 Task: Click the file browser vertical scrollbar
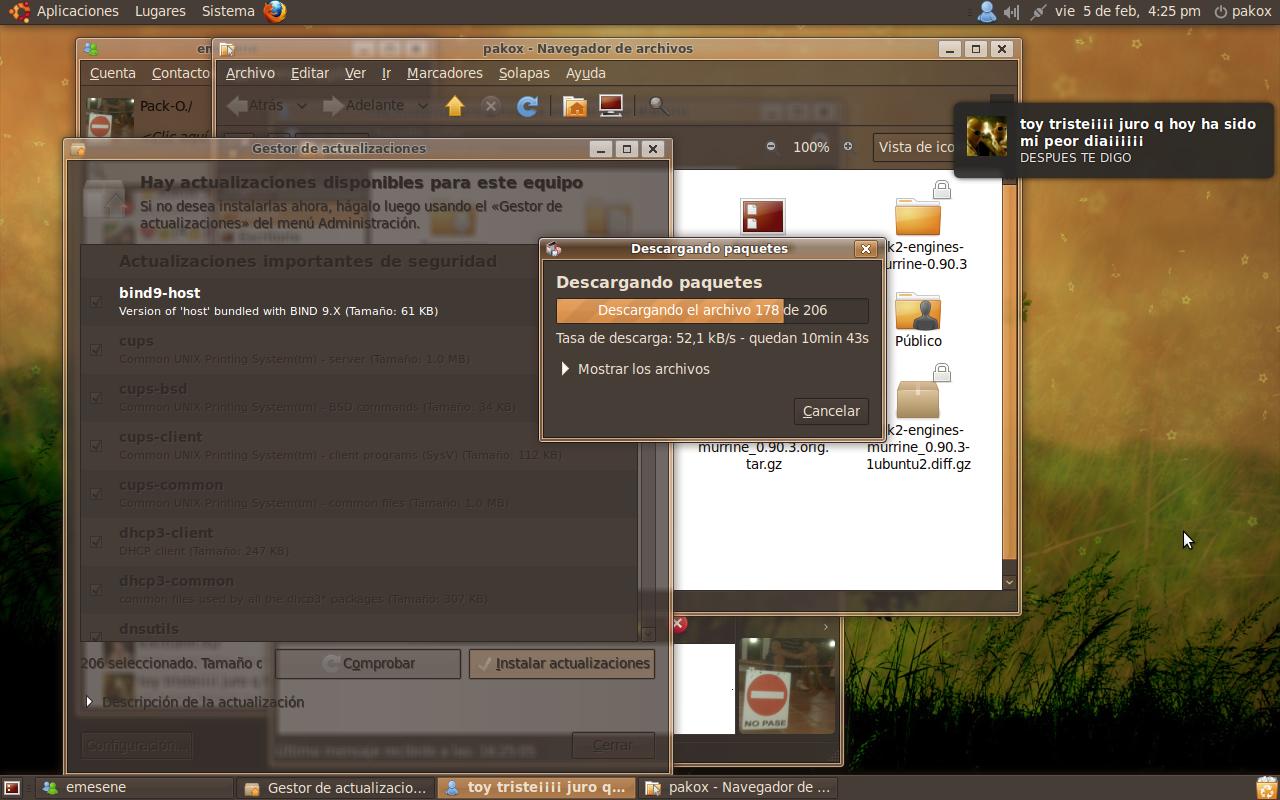pyautogui.click(x=1009, y=370)
